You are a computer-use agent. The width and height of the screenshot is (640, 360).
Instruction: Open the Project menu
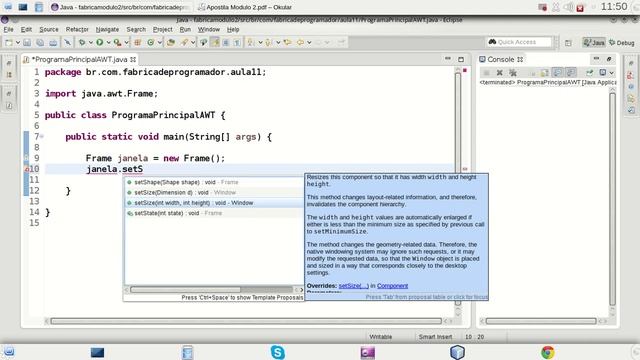tap(162, 29)
